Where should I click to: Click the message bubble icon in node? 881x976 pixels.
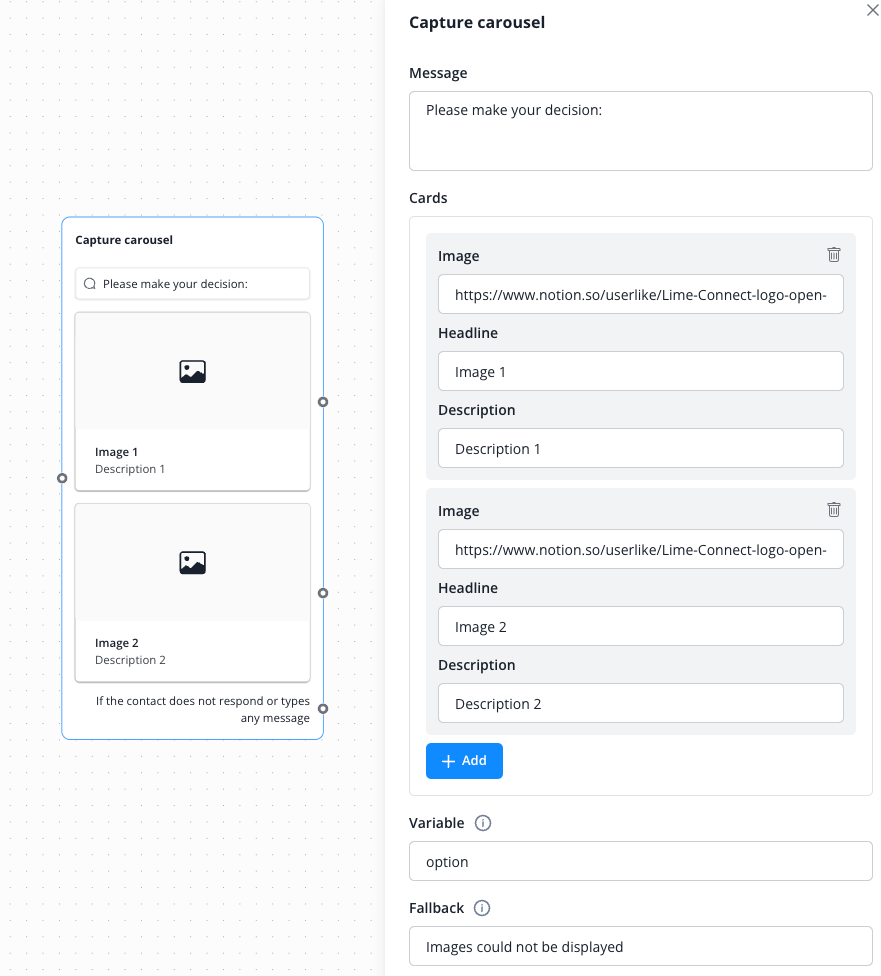90,284
